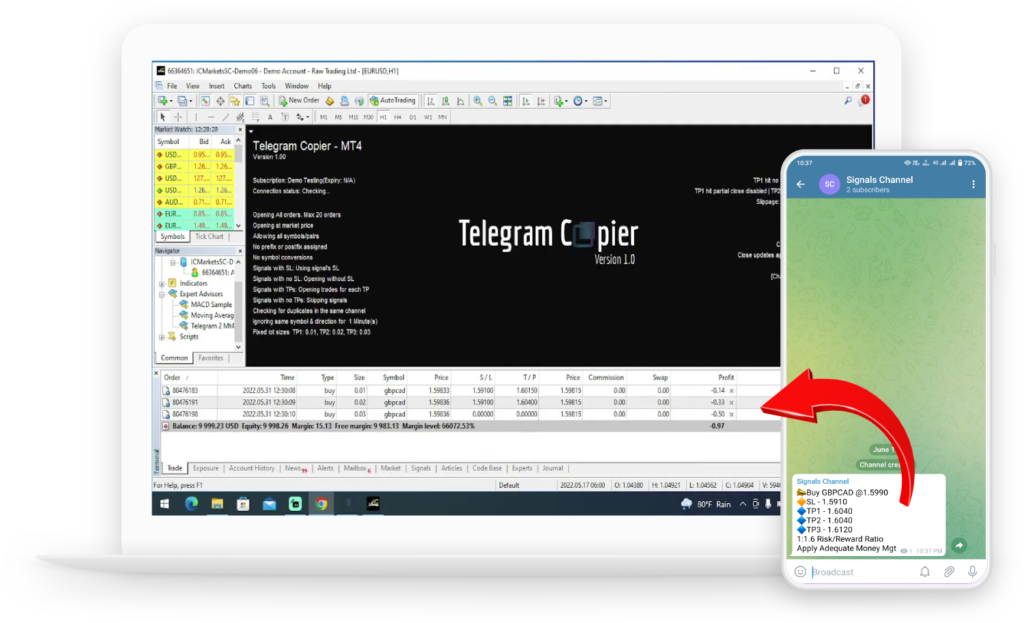Toggle the AutoTrading button

pyautogui.click(x=392, y=101)
